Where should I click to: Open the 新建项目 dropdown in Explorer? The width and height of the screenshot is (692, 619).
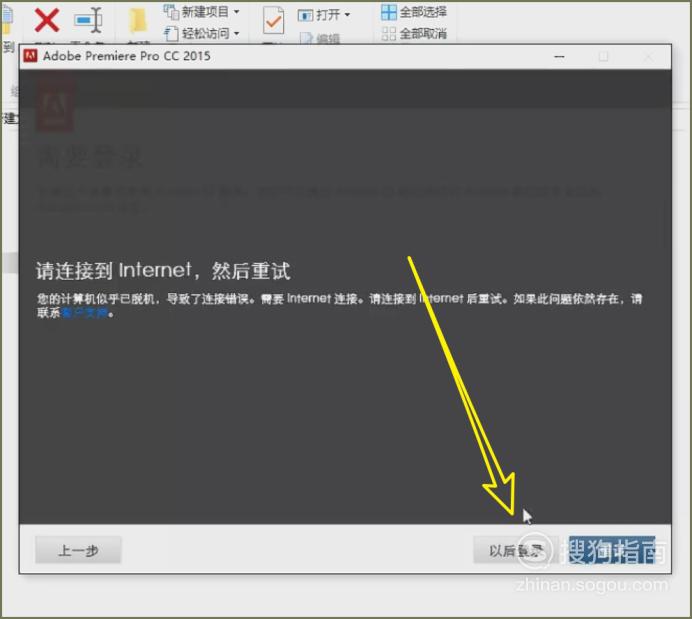pyautogui.click(x=202, y=11)
